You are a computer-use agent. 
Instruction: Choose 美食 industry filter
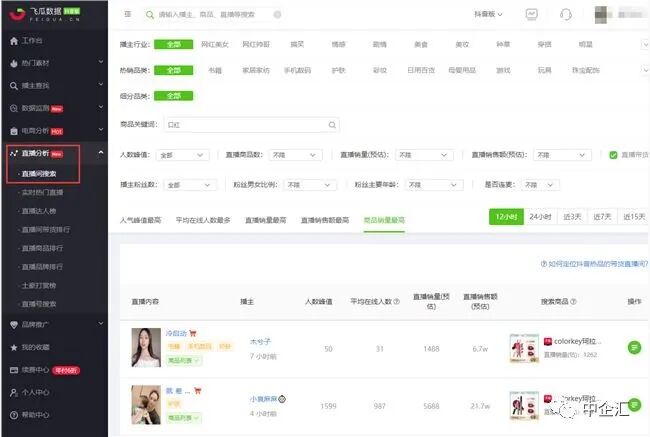pos(421,44)
